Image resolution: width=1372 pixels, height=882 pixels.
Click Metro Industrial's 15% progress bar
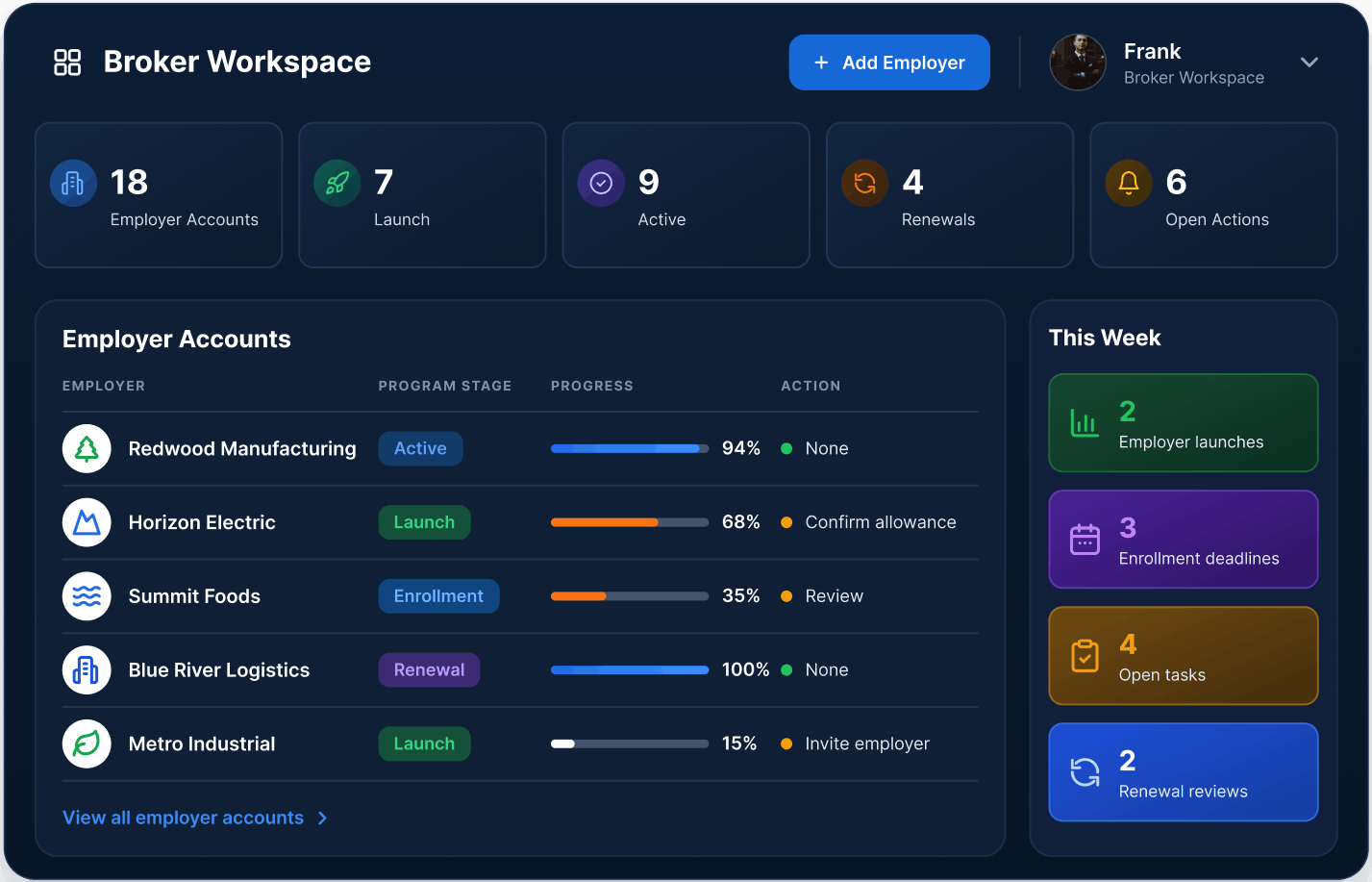630,744
